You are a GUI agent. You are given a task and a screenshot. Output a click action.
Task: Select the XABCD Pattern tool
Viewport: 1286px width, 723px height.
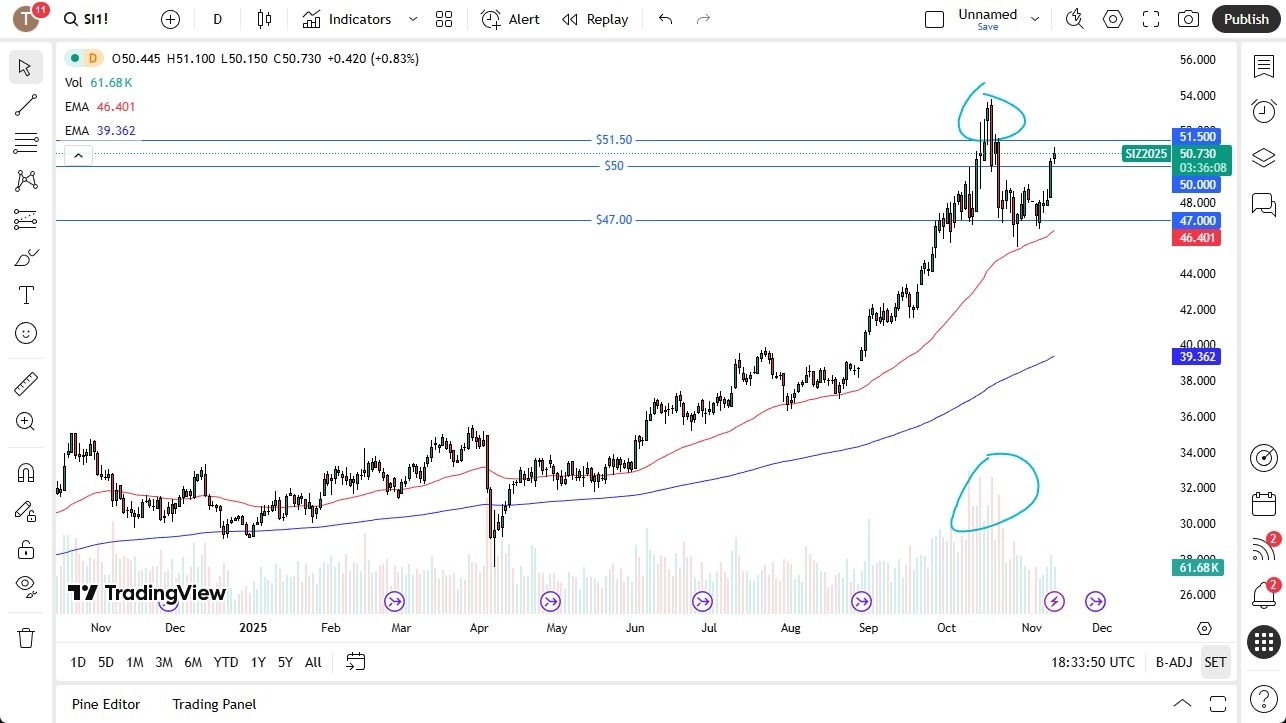tap(25, 179)
